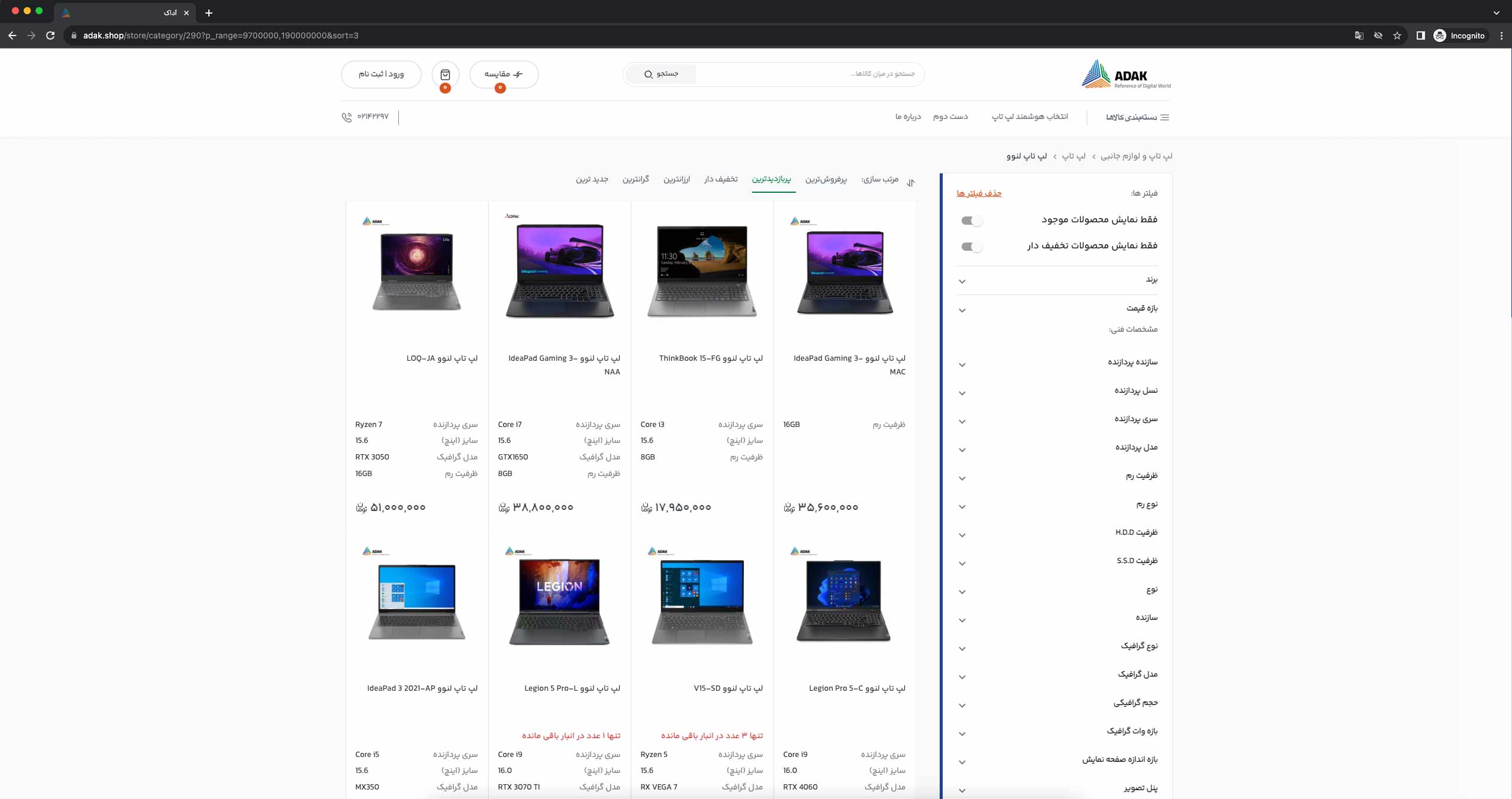This screenshot has height=799, width=1512.
Task: Click the جستجو search button
Action: point(661,74)
